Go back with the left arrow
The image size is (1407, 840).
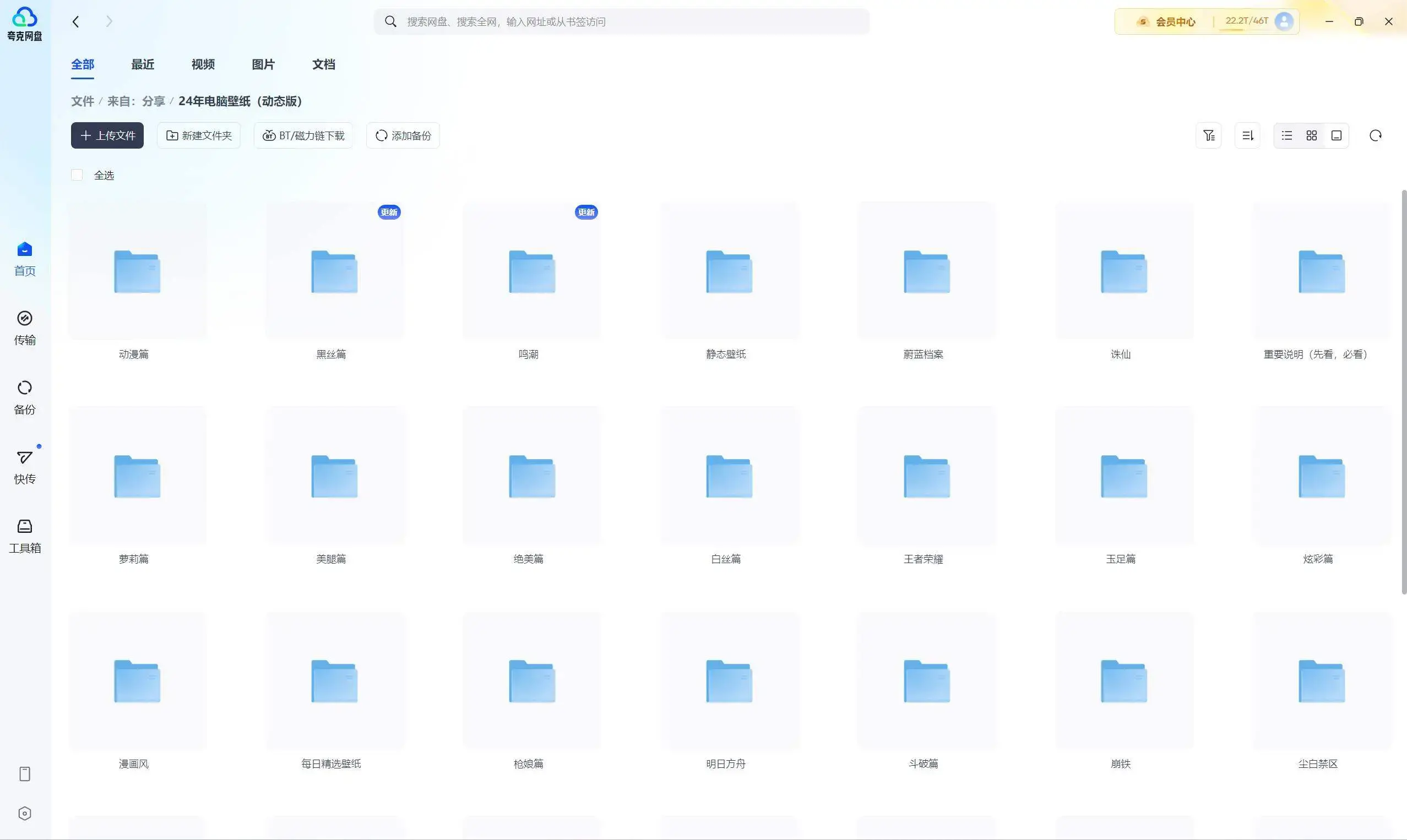(76, 21)
